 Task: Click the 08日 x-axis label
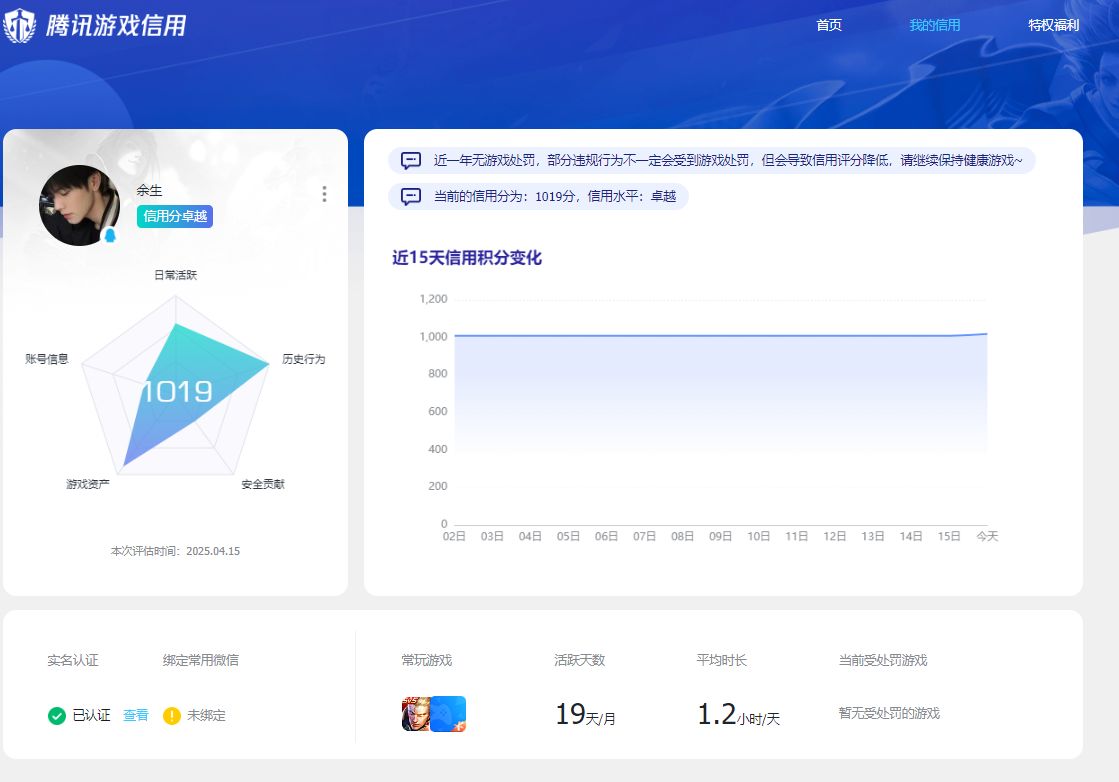pyautogui.click(x=682, y=536)
